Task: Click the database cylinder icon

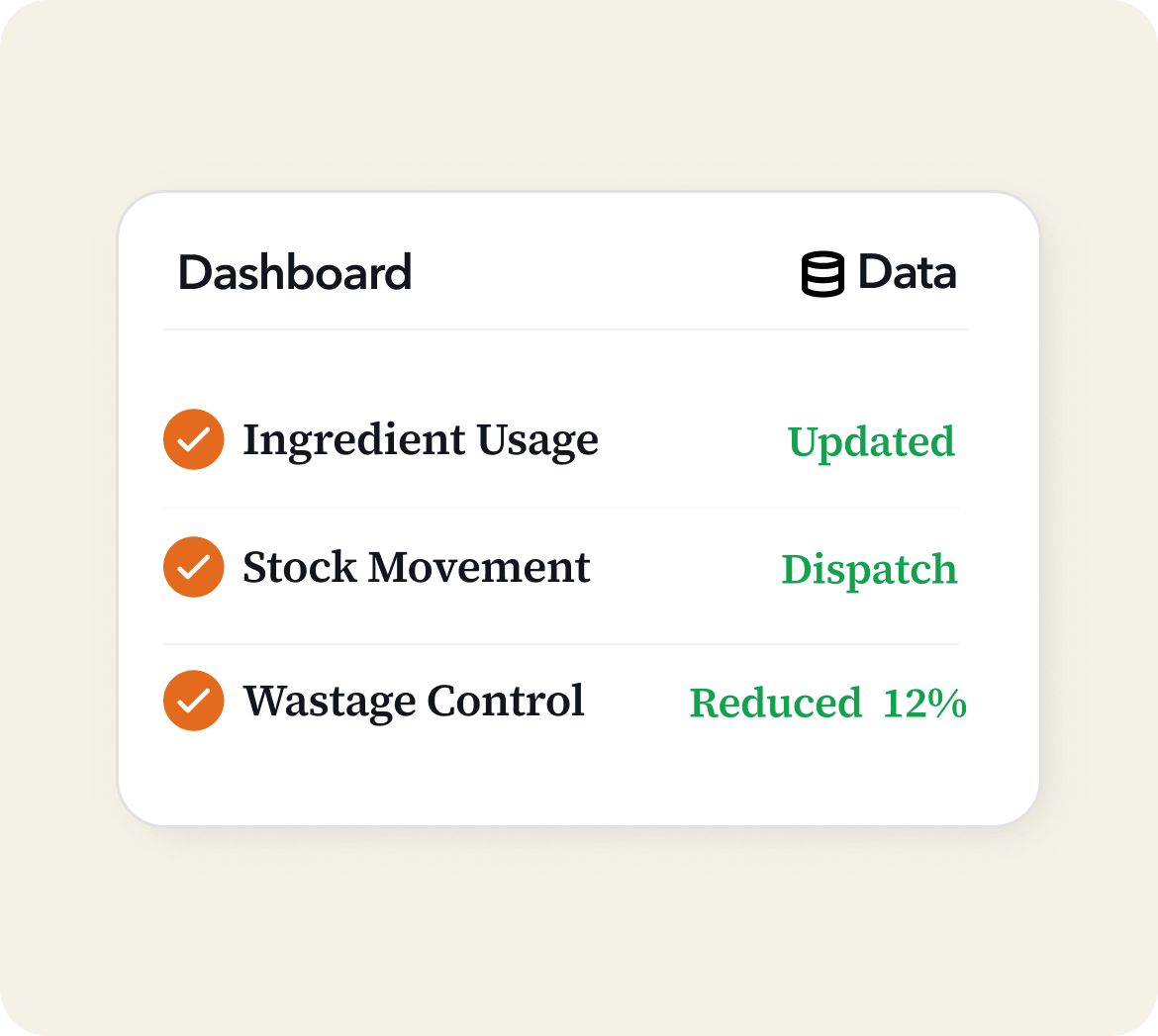Action: click(x=822, y=274)
